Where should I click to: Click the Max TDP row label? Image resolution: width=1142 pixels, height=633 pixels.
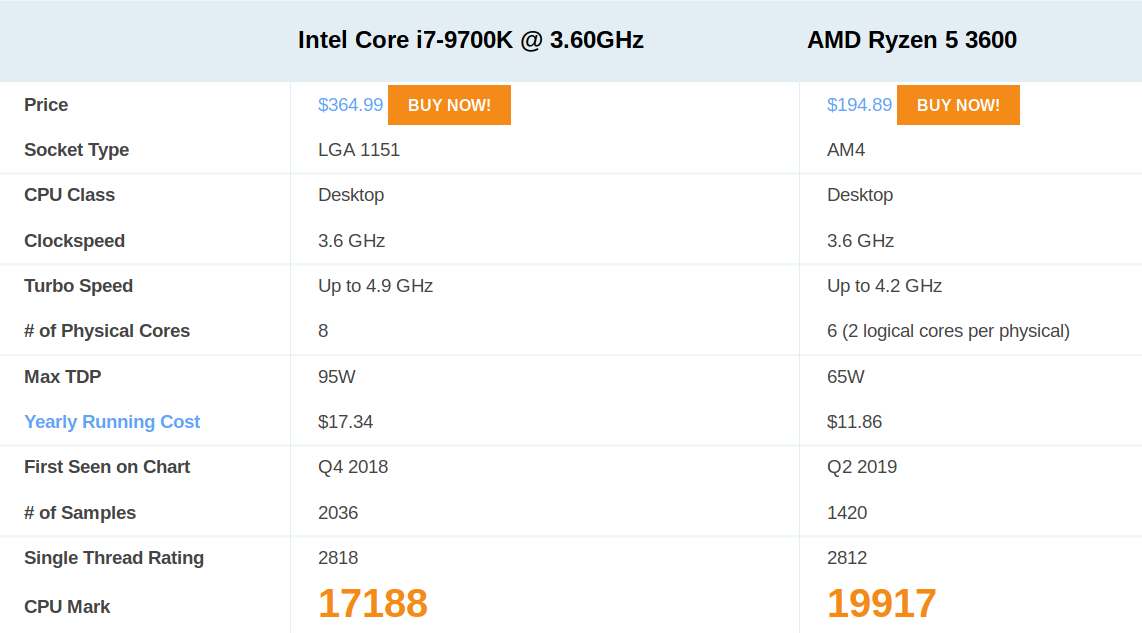(63, 377)
